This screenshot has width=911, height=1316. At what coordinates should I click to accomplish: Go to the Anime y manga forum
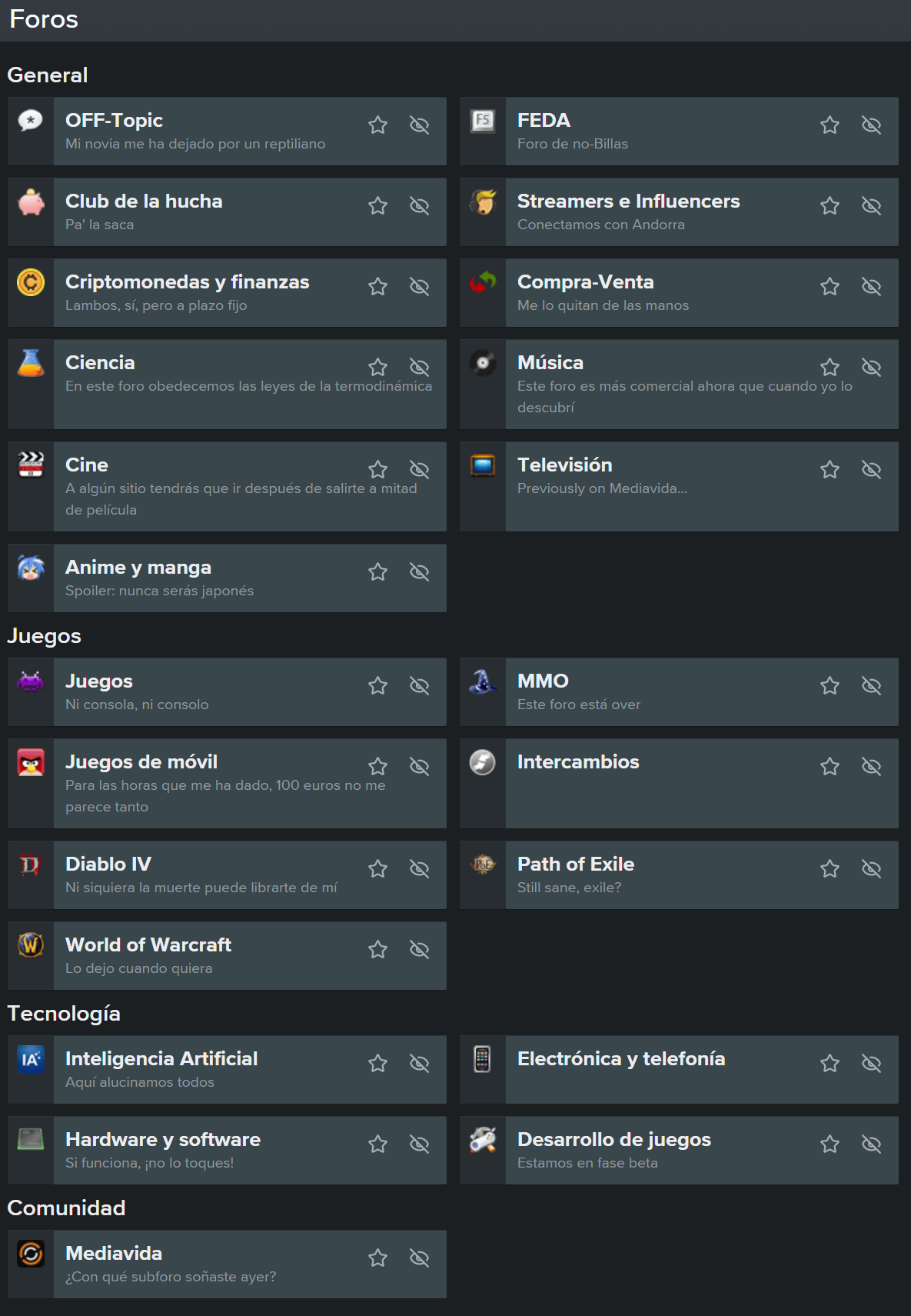point(138,568)
